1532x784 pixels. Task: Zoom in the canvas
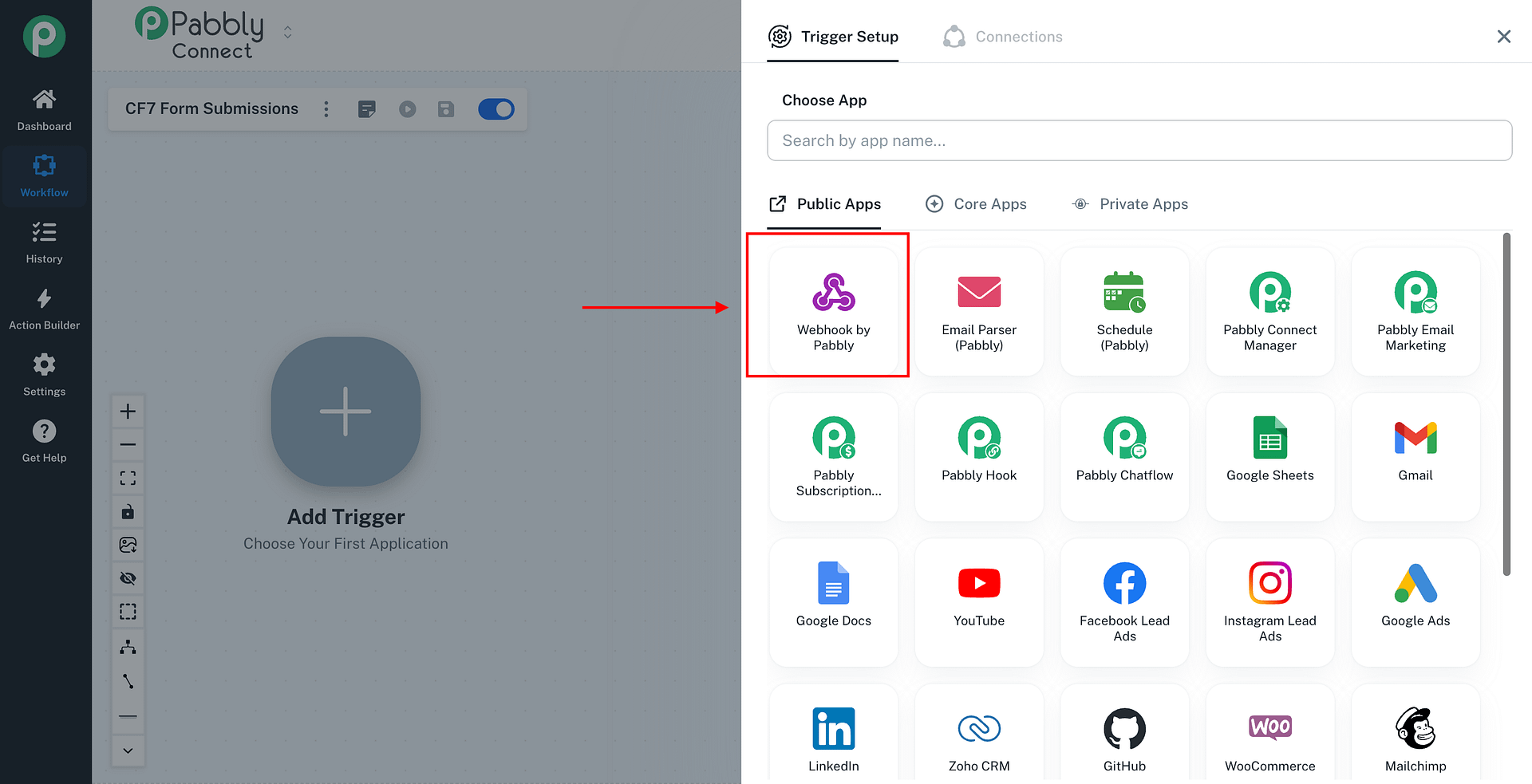[x=128, y=412]
